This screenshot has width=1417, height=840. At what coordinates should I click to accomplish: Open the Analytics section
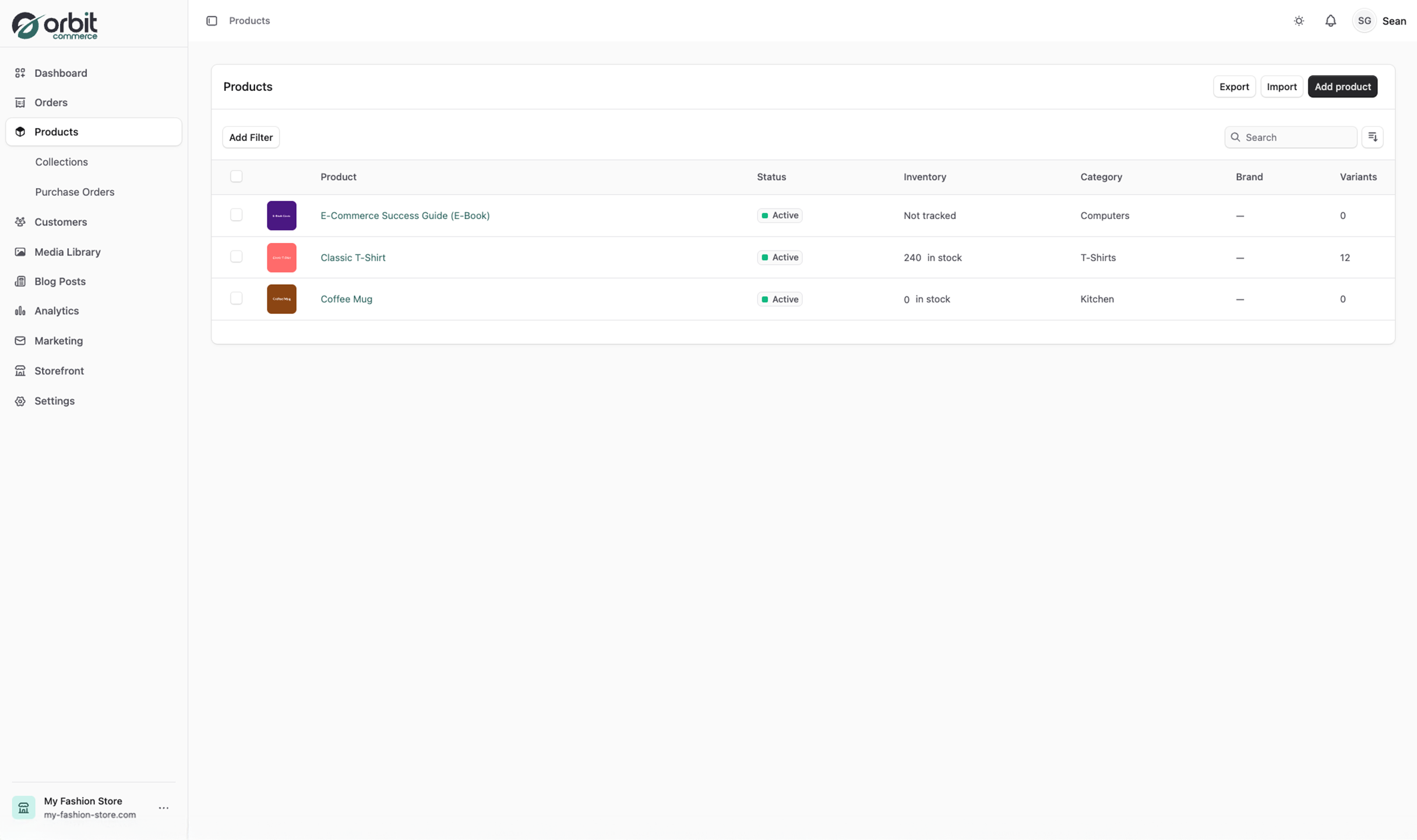[56, 310]
